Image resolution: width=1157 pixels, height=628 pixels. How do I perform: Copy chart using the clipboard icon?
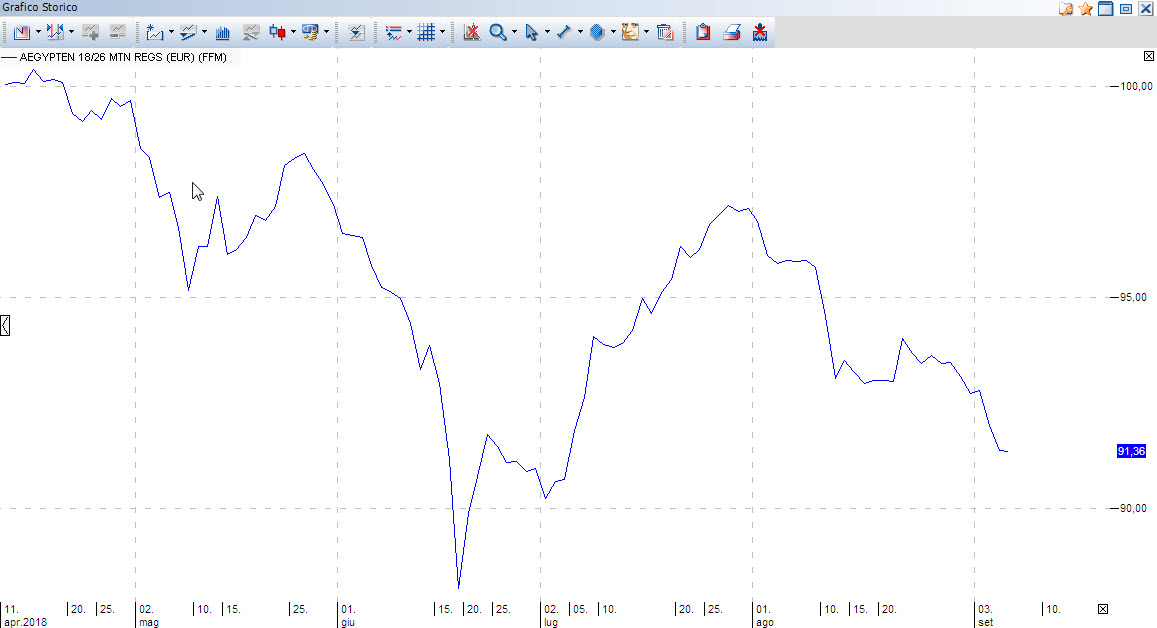[703, 32]
